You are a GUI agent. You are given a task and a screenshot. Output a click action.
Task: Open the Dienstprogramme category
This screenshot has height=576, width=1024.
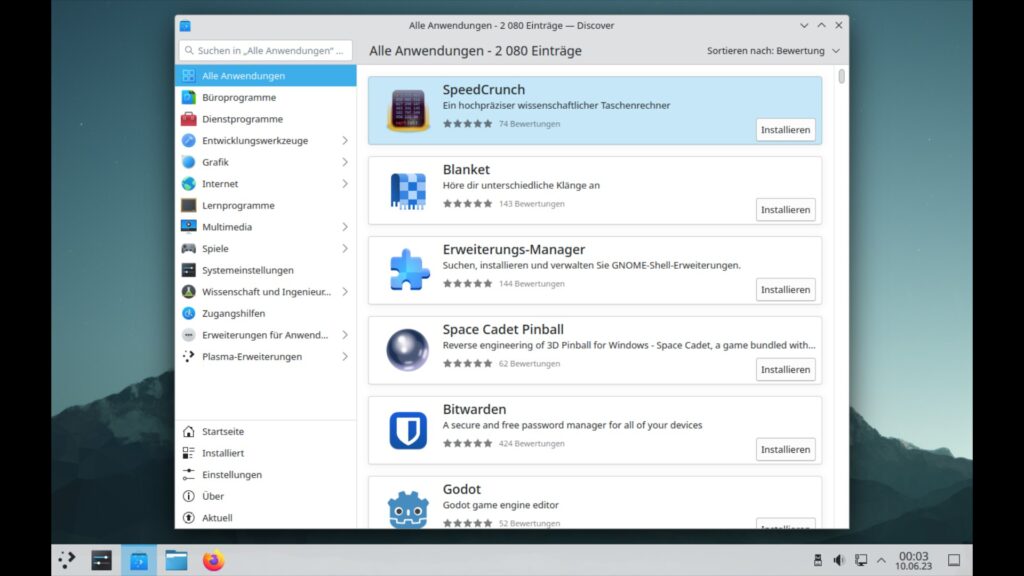(266, 119)
